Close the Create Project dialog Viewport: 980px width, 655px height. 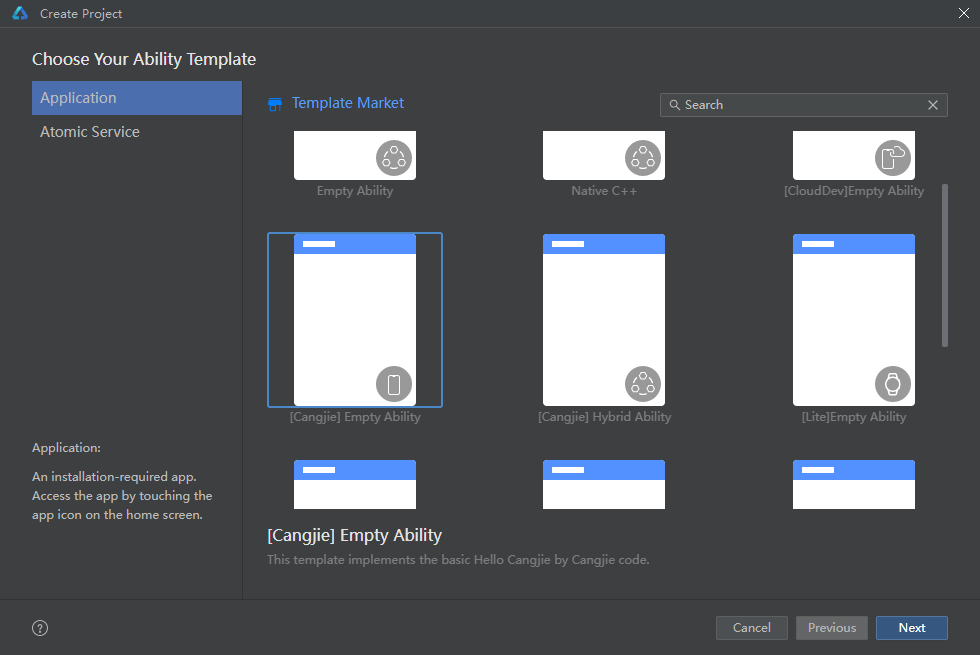click(964, 13)
